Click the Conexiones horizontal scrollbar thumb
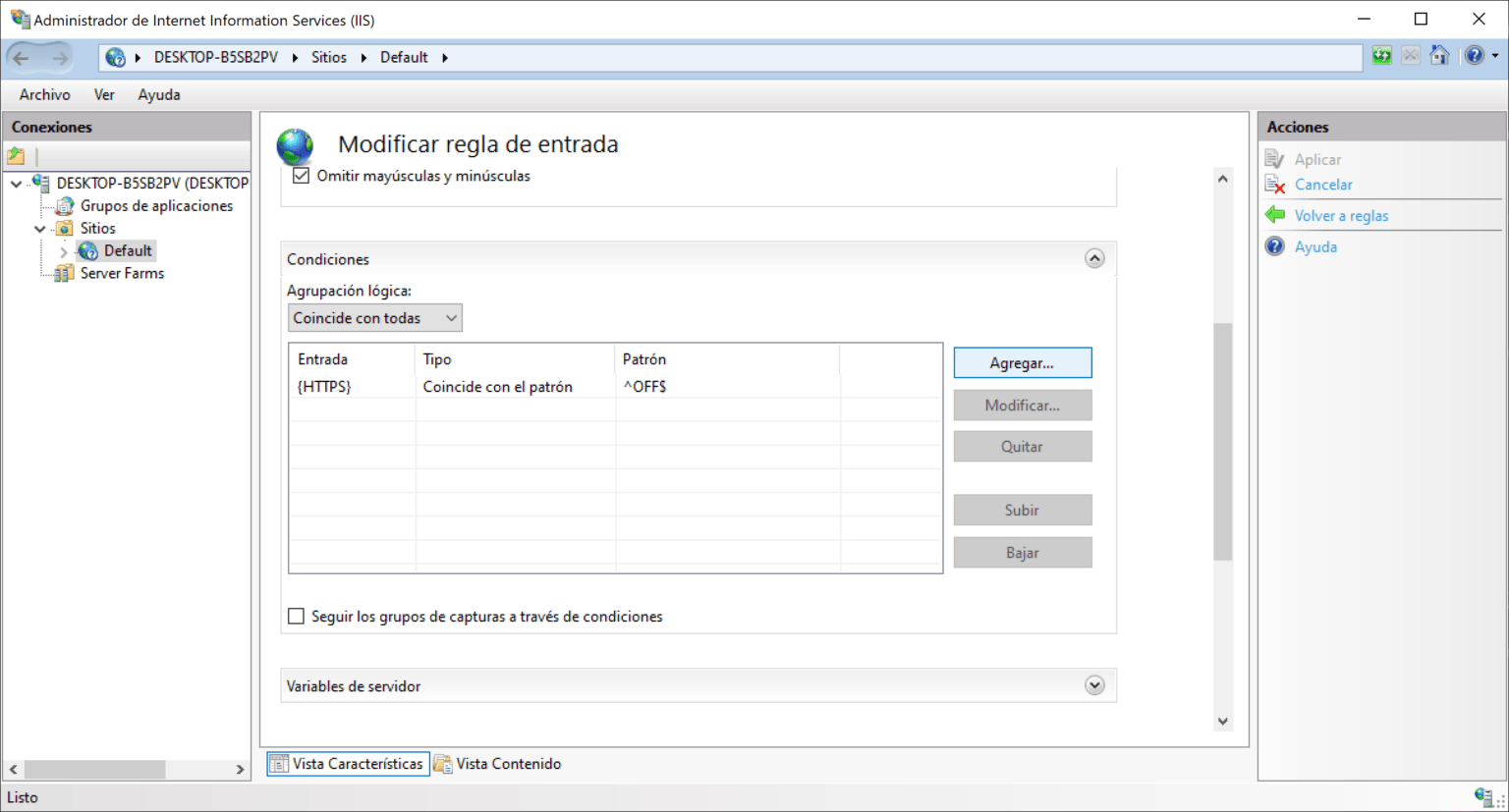 click(x=94, y=770)
